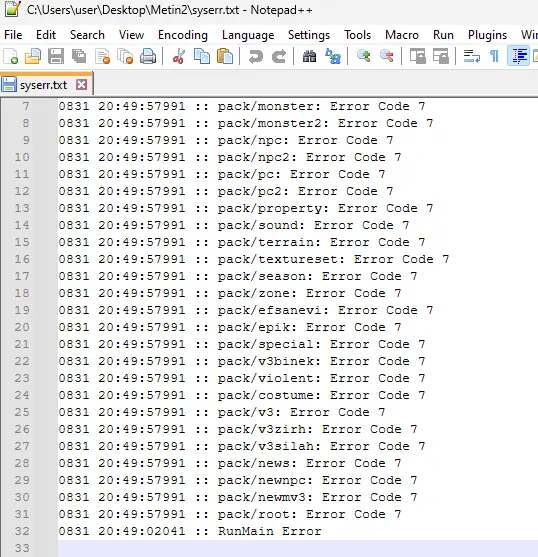Open the View menu
This screenshot has height=557, width=538.
[x=131, y=35]
